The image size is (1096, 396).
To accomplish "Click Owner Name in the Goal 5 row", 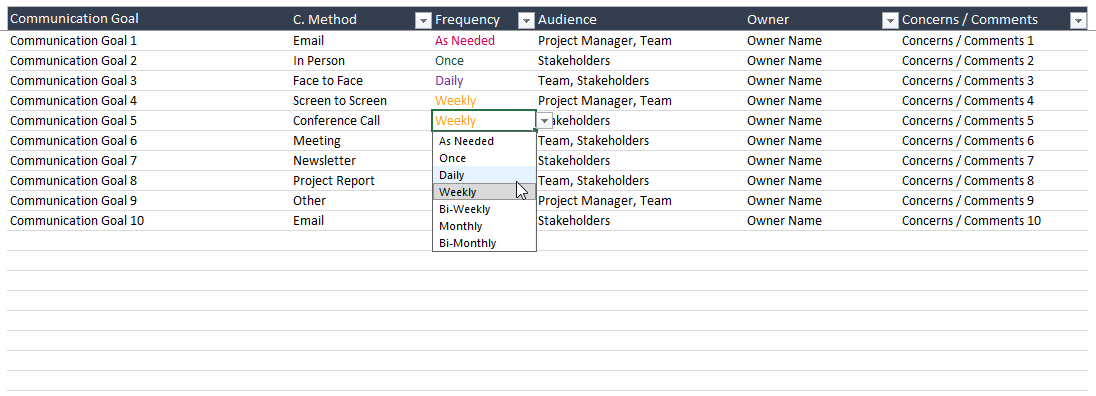I will coord(784,121).
